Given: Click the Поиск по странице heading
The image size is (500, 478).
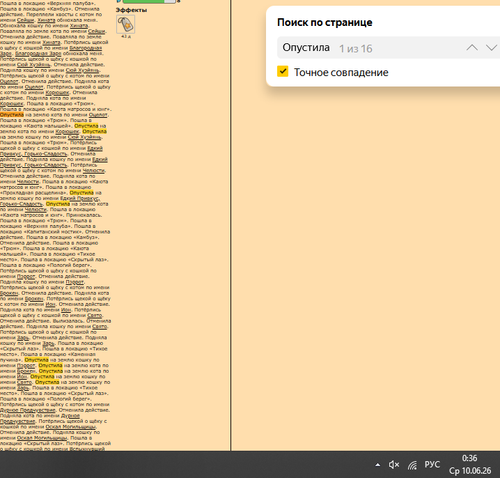Looking at the screenshot, I should (x=325, y=22).
